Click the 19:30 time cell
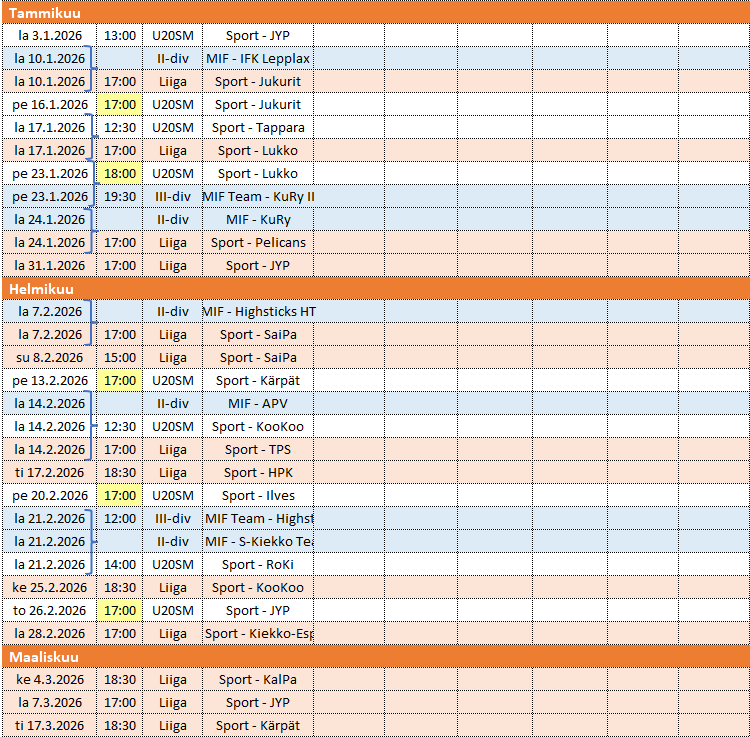This screenshot has width=750, height=737. click(x=120, y=196)
